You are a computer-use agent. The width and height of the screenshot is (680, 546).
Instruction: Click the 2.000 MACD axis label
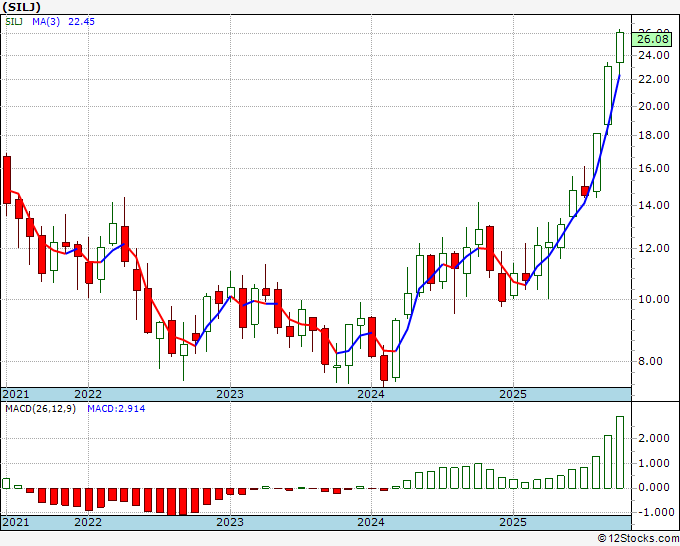654,438
